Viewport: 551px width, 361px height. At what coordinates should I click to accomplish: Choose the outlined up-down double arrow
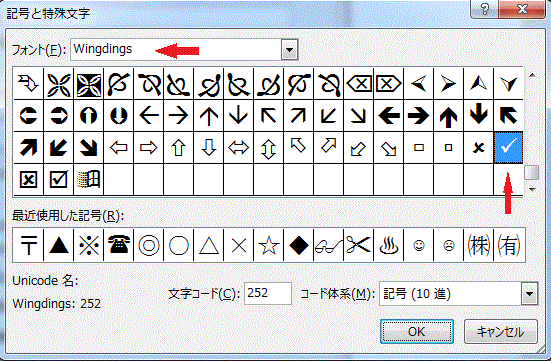tap(268, 148)
